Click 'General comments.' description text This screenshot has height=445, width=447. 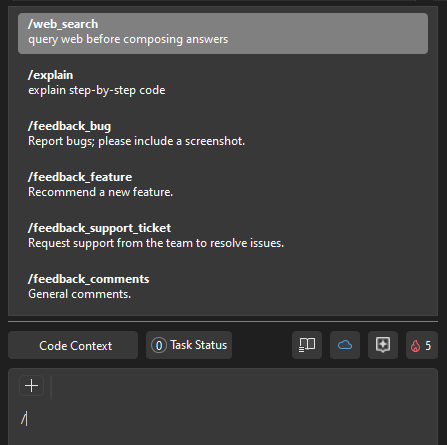(79, 294)
